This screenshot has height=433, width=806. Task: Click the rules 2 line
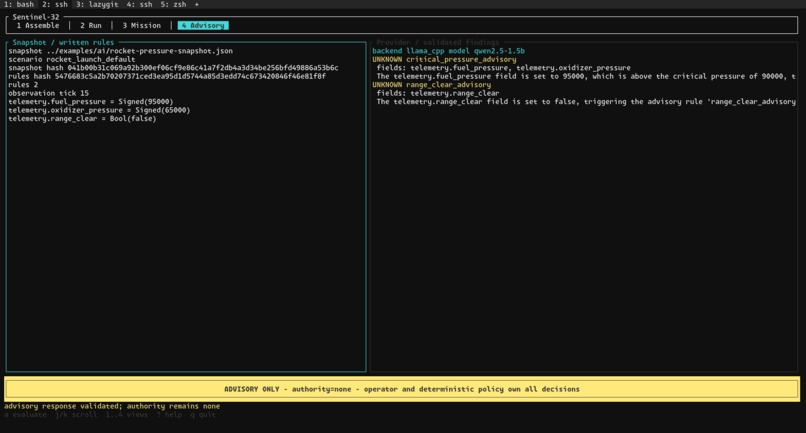point(23,85)
